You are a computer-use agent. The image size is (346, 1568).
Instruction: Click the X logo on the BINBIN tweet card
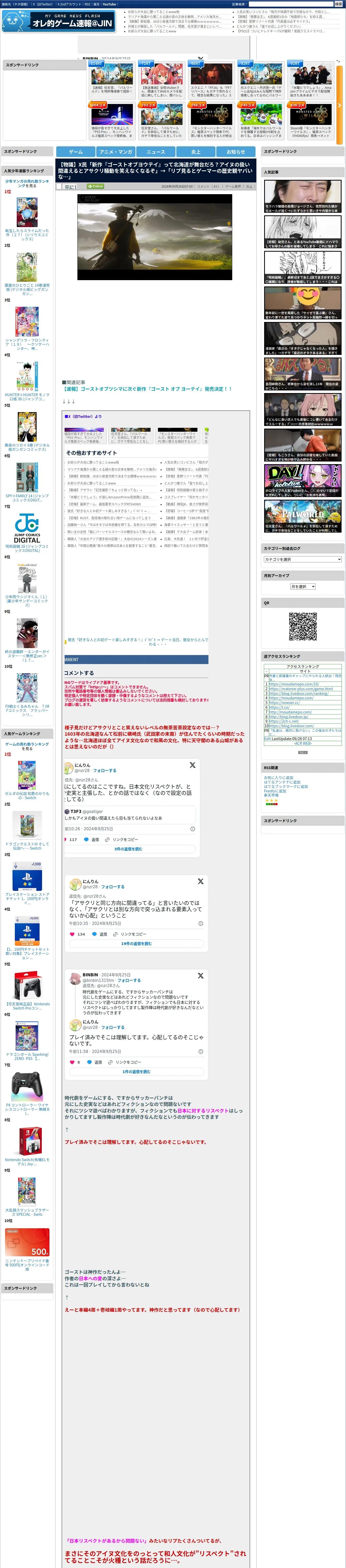pyautogui.click(x=200, y=976)
